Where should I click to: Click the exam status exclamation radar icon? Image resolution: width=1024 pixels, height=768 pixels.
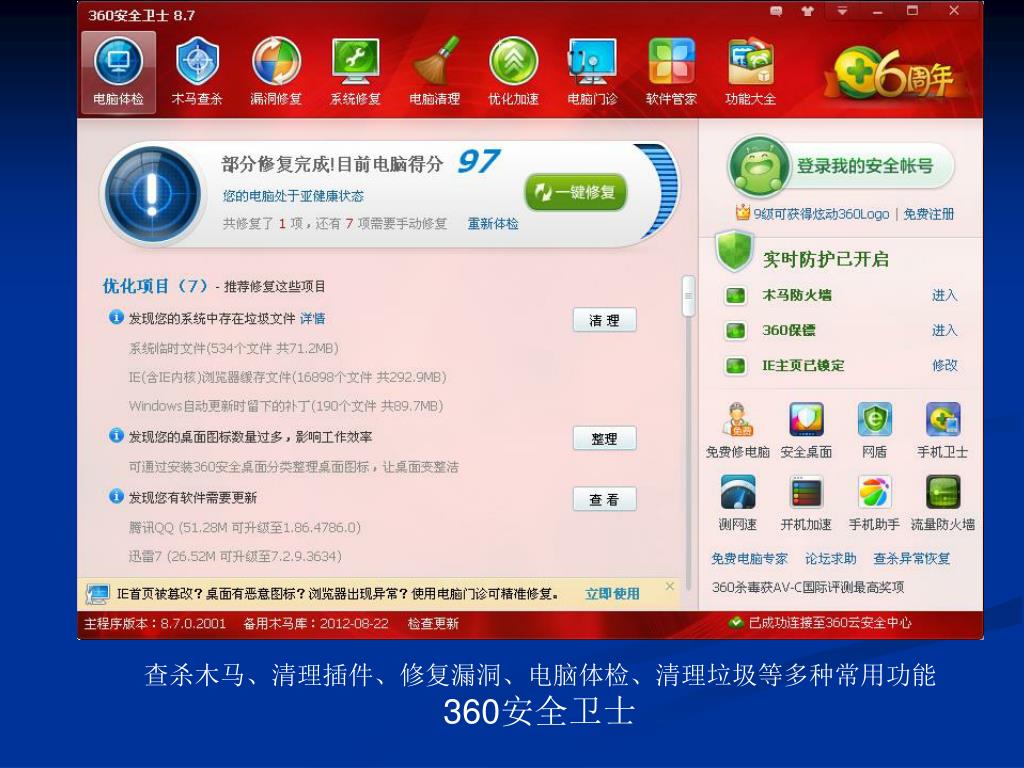(x=152, y=193)
